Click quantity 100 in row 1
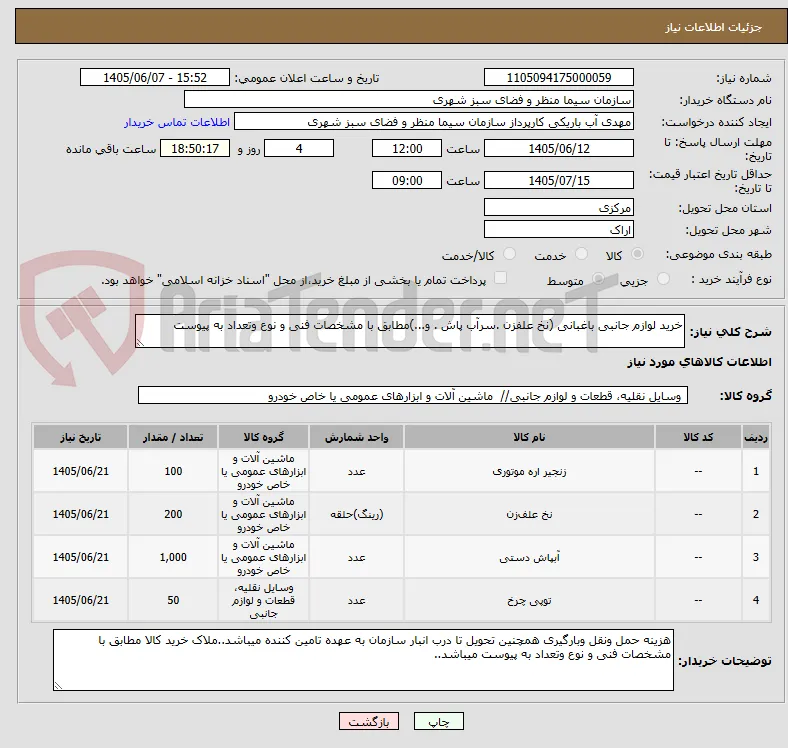Screen dimensions: 788x748 (x=173, y=471)
